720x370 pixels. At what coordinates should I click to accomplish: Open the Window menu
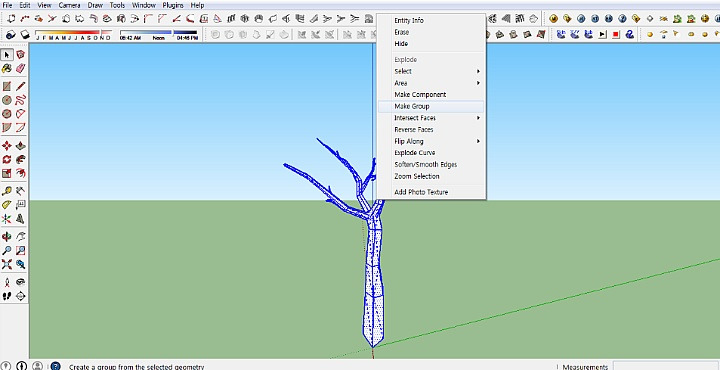(144, 5)
